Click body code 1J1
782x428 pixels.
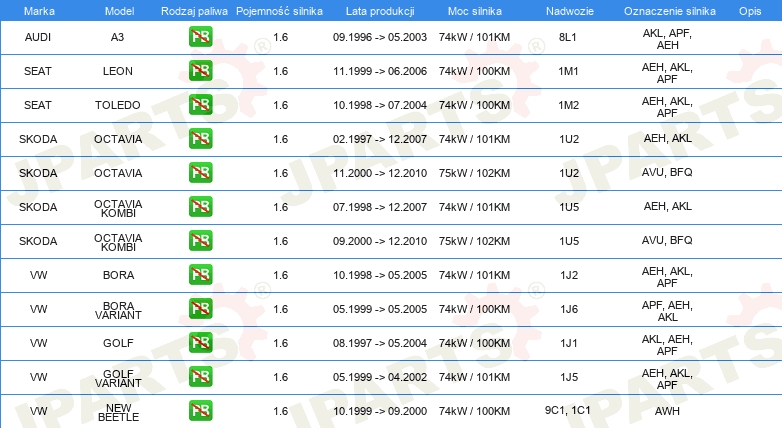point(569,343)
